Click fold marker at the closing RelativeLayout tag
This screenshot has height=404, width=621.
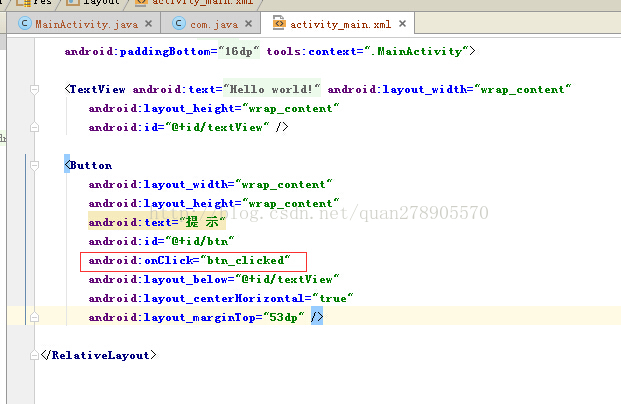pyautogui.click(x=35, y=355)
